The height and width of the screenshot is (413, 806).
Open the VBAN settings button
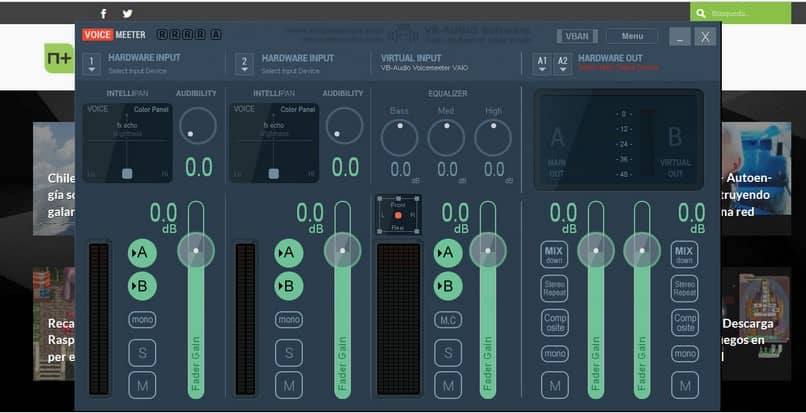point(577,36)
